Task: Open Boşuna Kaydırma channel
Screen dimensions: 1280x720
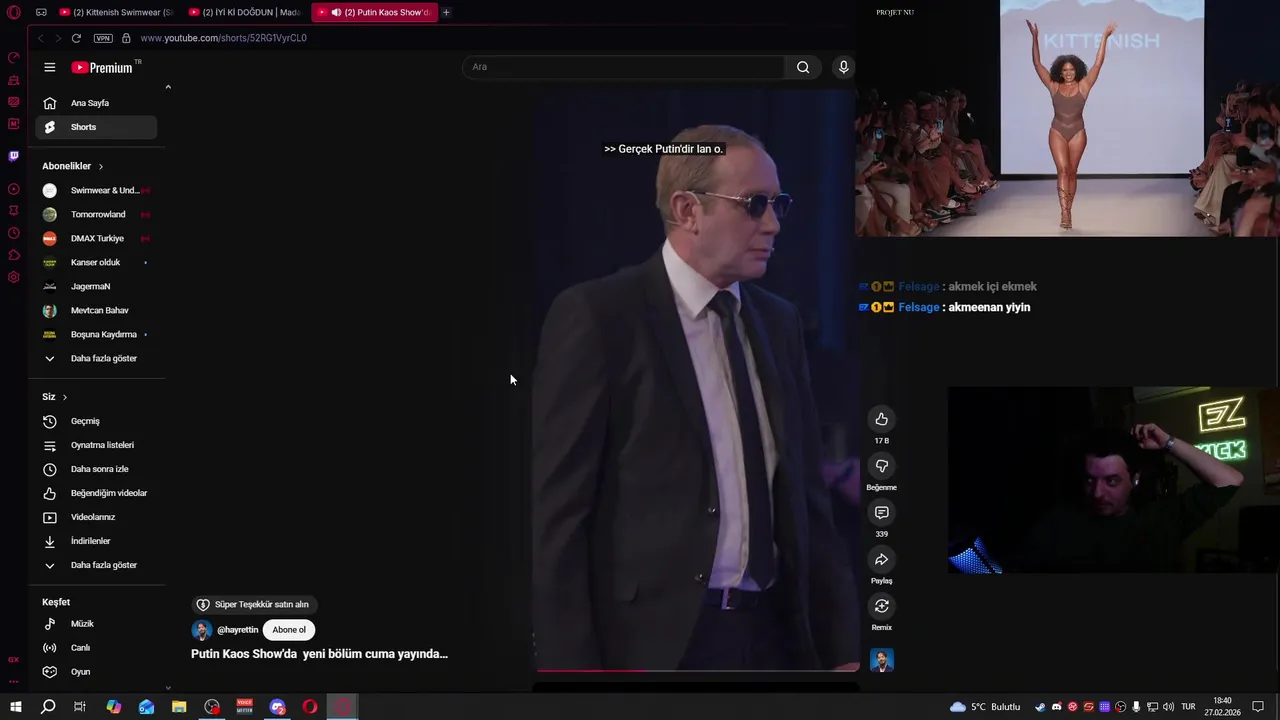Action: 96,334
